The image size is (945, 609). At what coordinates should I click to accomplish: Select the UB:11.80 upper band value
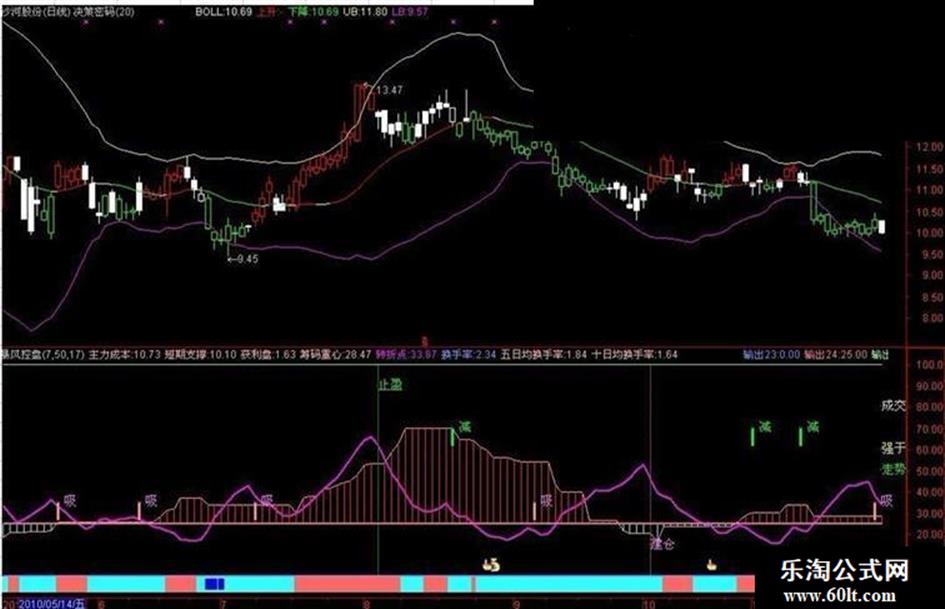[x=365, y=11]
